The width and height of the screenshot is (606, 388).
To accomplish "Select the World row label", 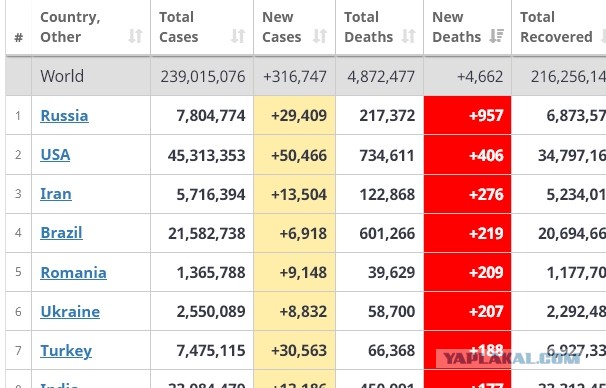I will pyautogui.click(x=62, y=76).
